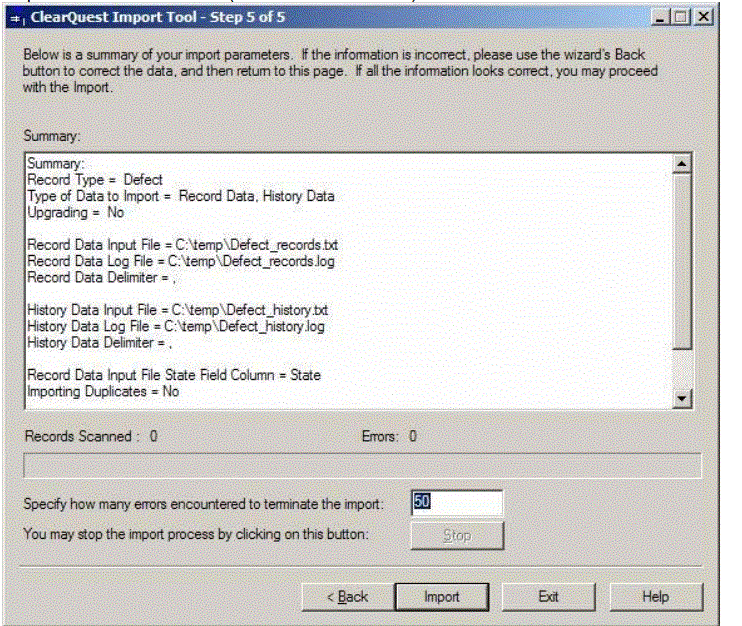Click the error limit field showing 50
The height and width of the screenshot is (626, 742).
point(456,503)
